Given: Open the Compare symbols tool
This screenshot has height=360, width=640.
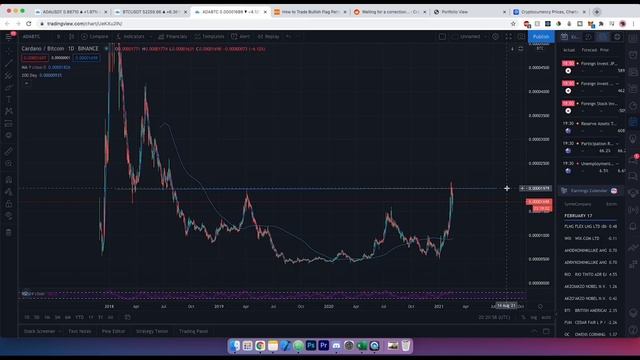Looking at the screenshot, I should pyautogui.click(x=94, y=37).
